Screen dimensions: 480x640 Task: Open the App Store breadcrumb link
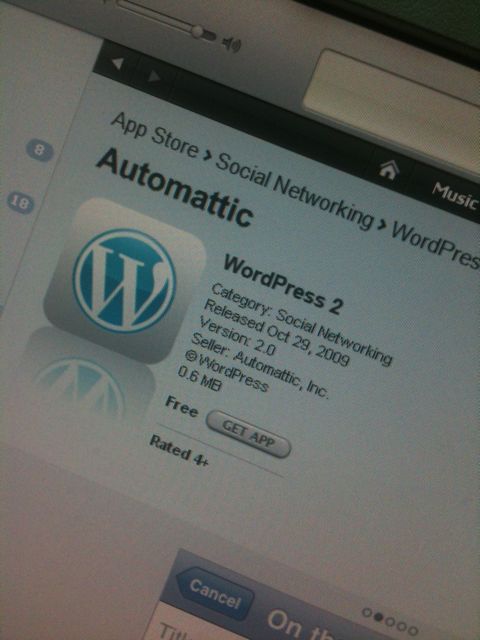pyautogui.click(x=155, y=136)
